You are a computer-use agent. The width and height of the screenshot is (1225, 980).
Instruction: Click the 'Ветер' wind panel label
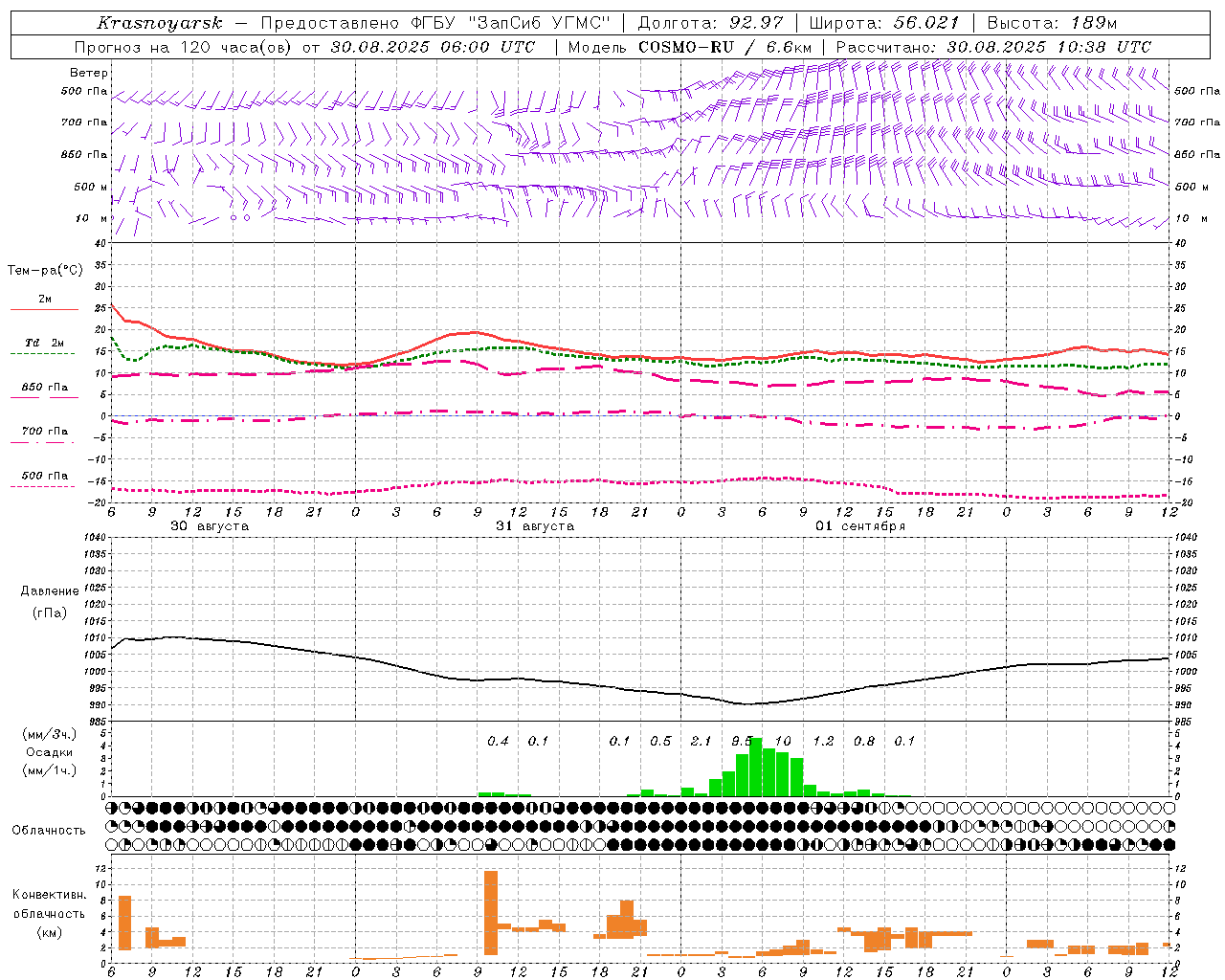click(x=89, y=73)
